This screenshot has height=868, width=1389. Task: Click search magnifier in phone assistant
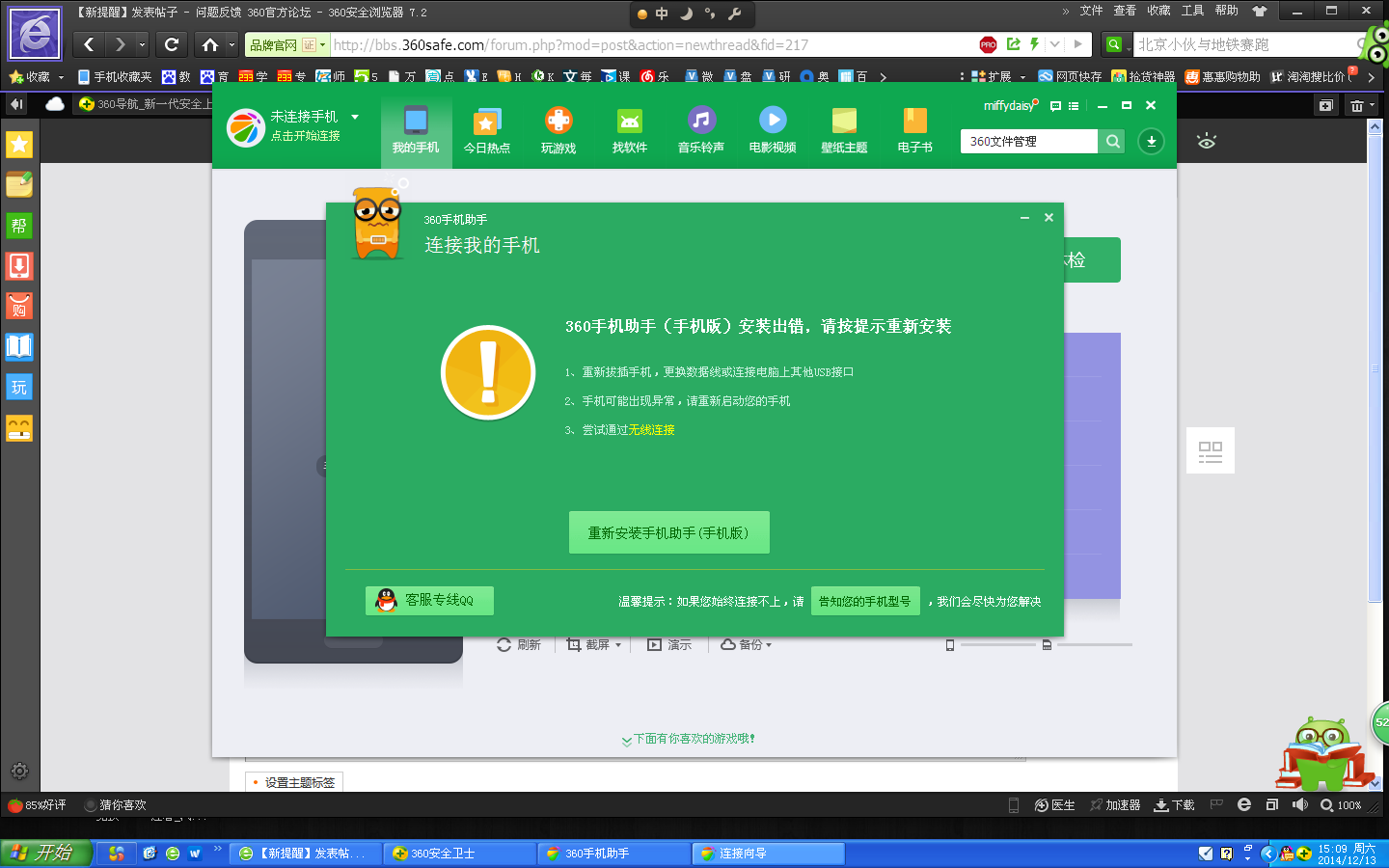pos(1112,142)
